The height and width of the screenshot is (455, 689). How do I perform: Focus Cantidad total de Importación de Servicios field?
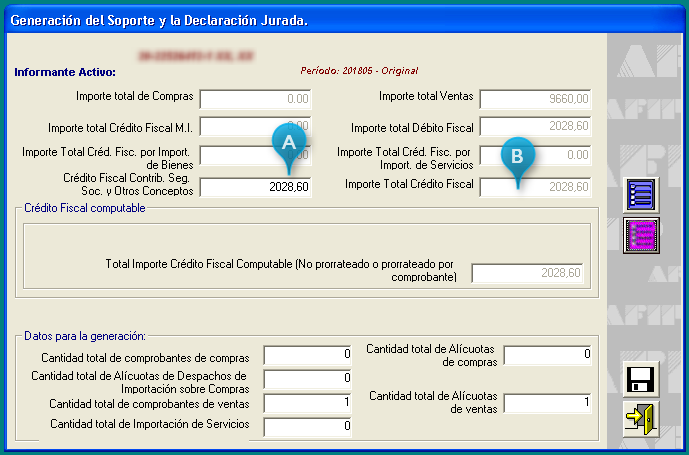tap(307, 427)
